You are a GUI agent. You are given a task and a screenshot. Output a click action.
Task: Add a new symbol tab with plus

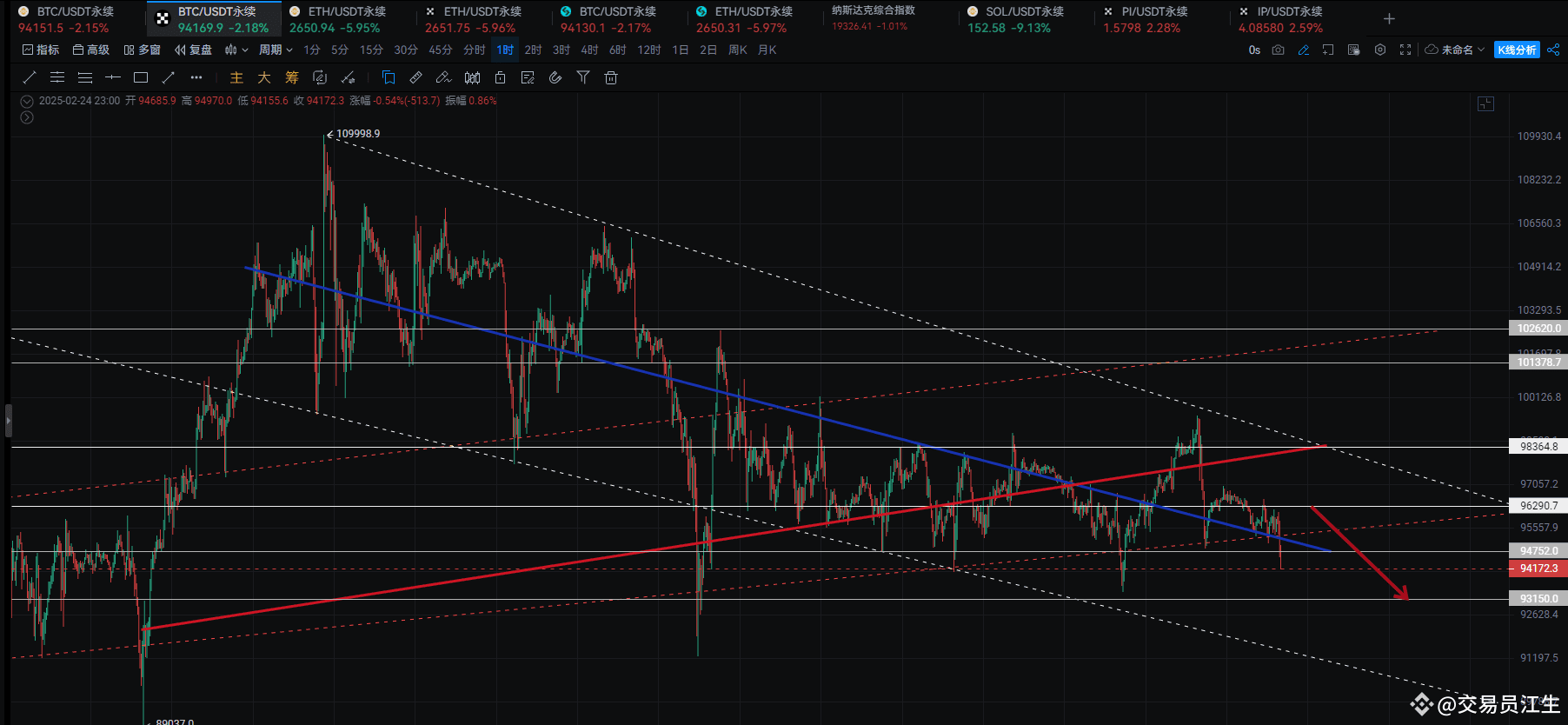click(1389, 19)
